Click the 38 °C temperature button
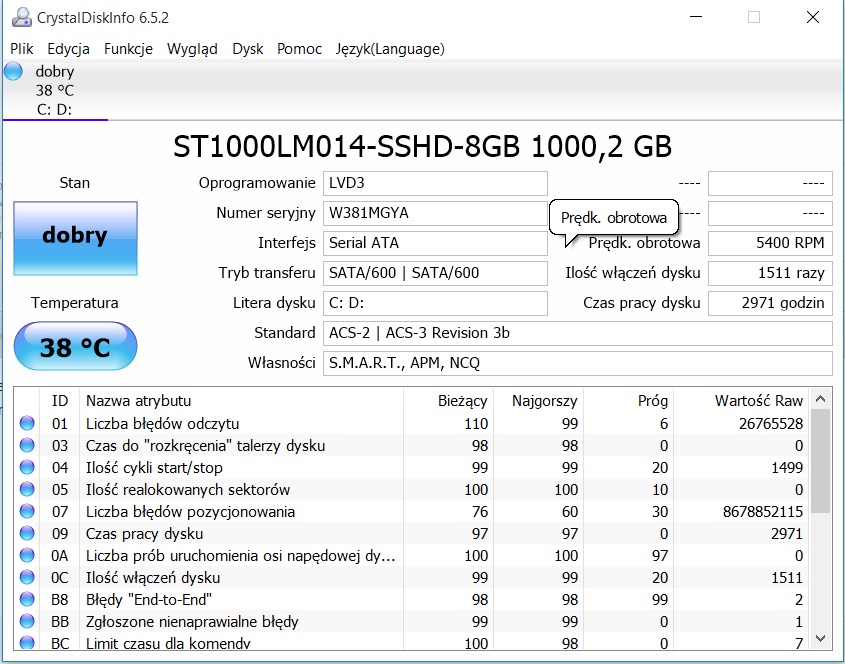 tap(75, 346)
